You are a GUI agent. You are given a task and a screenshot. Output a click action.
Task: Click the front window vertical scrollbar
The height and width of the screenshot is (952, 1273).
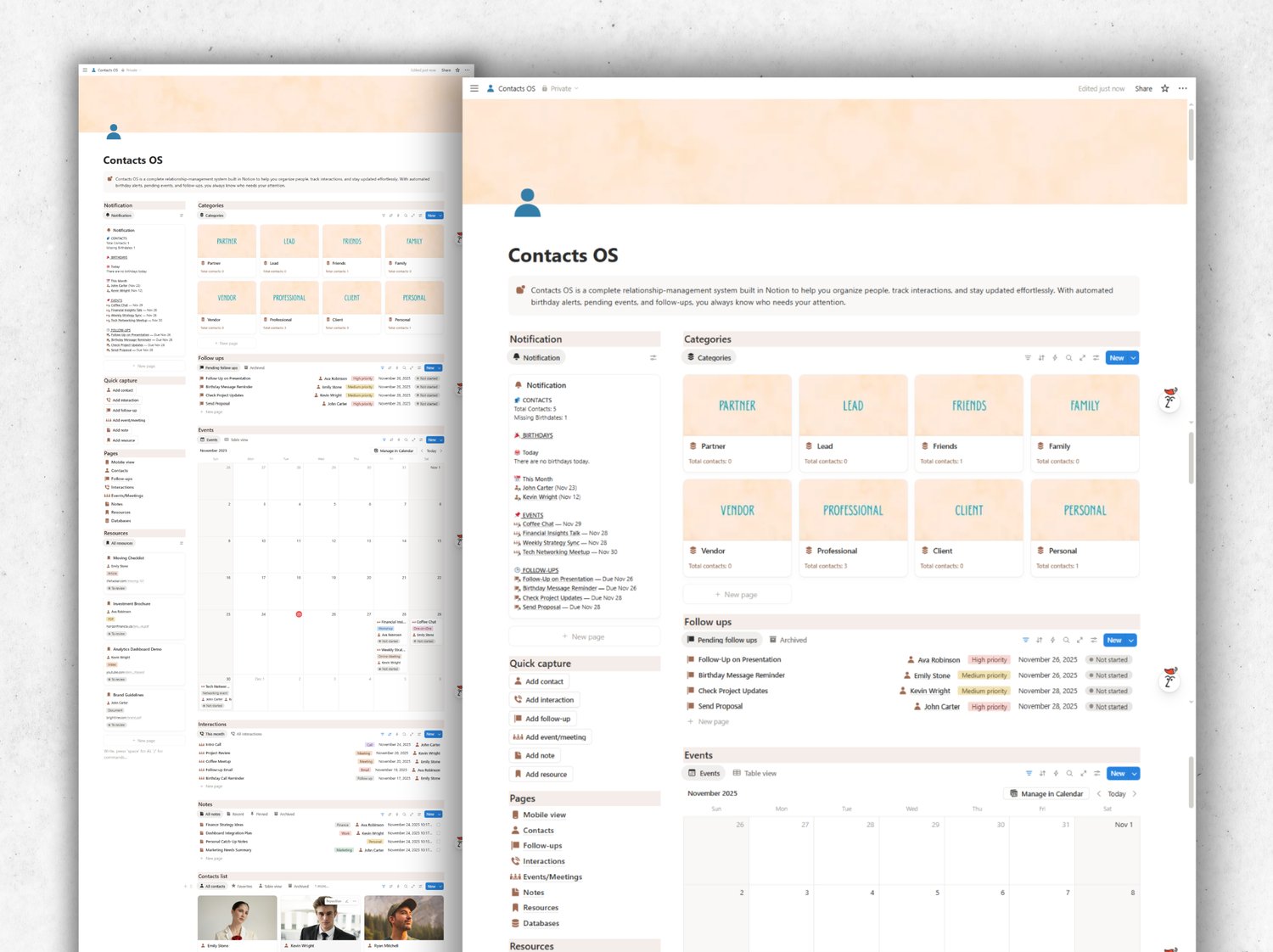(x=1192, y=136)
